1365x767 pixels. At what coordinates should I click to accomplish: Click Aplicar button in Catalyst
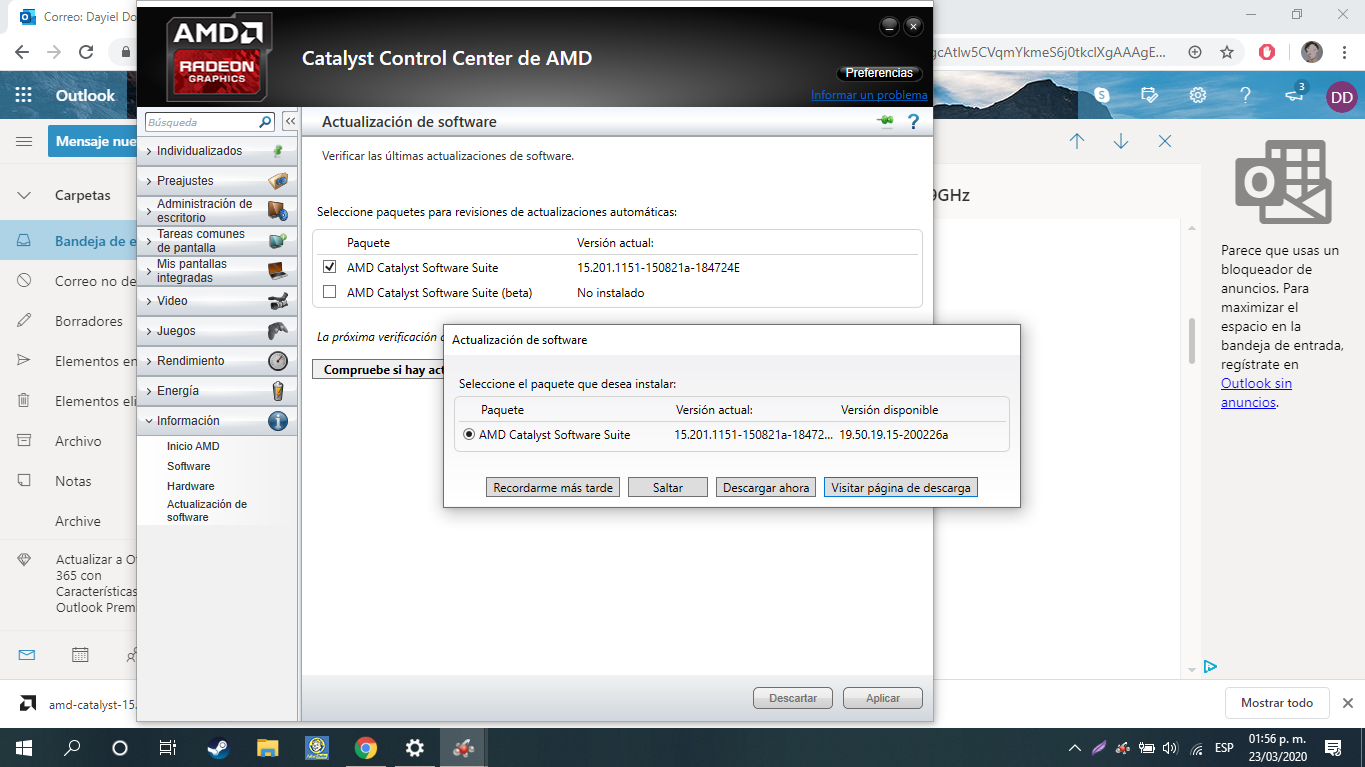[883, 698]
